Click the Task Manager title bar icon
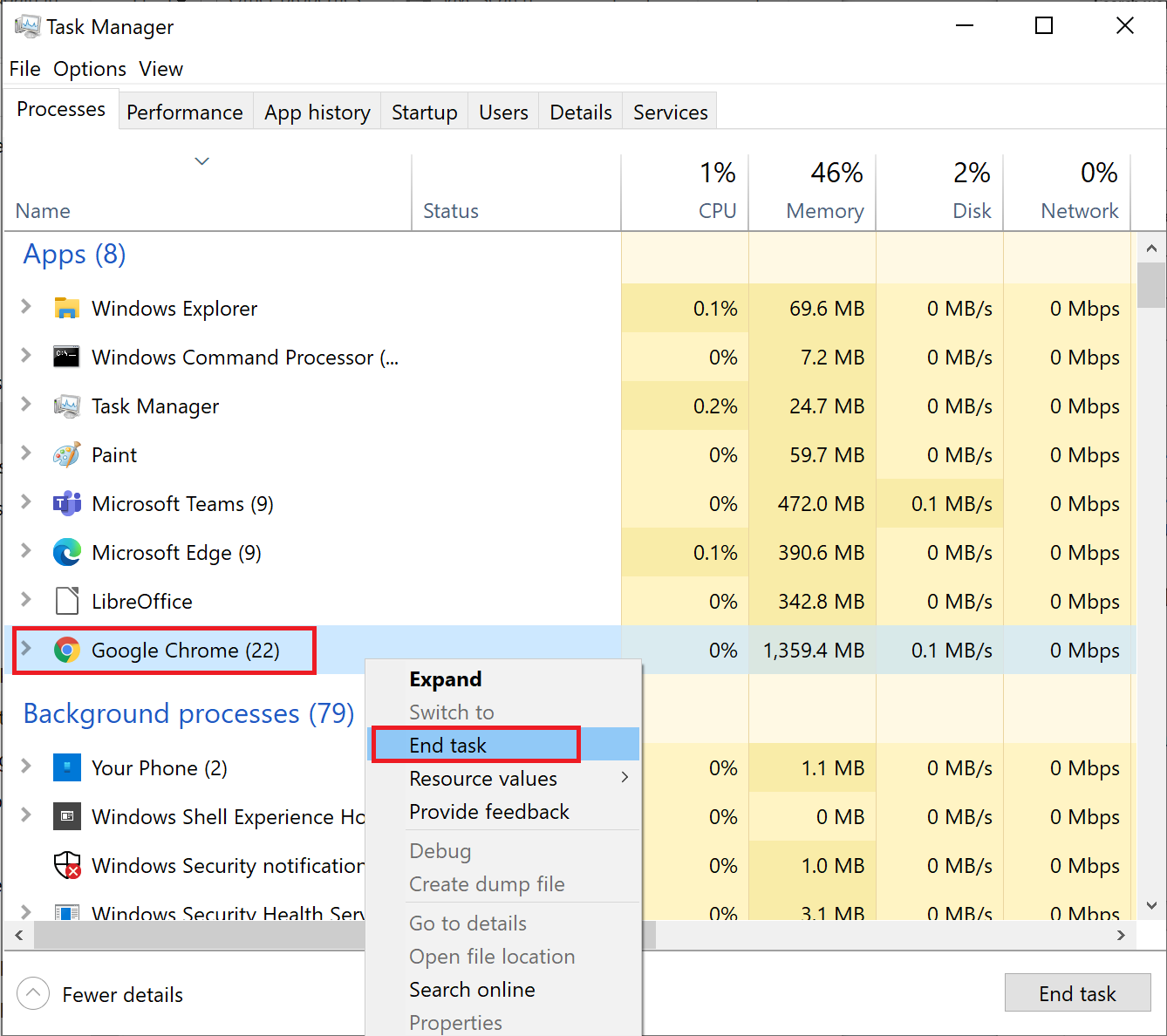Viewport: 1167px width, 1036px height. pos(28,25)
